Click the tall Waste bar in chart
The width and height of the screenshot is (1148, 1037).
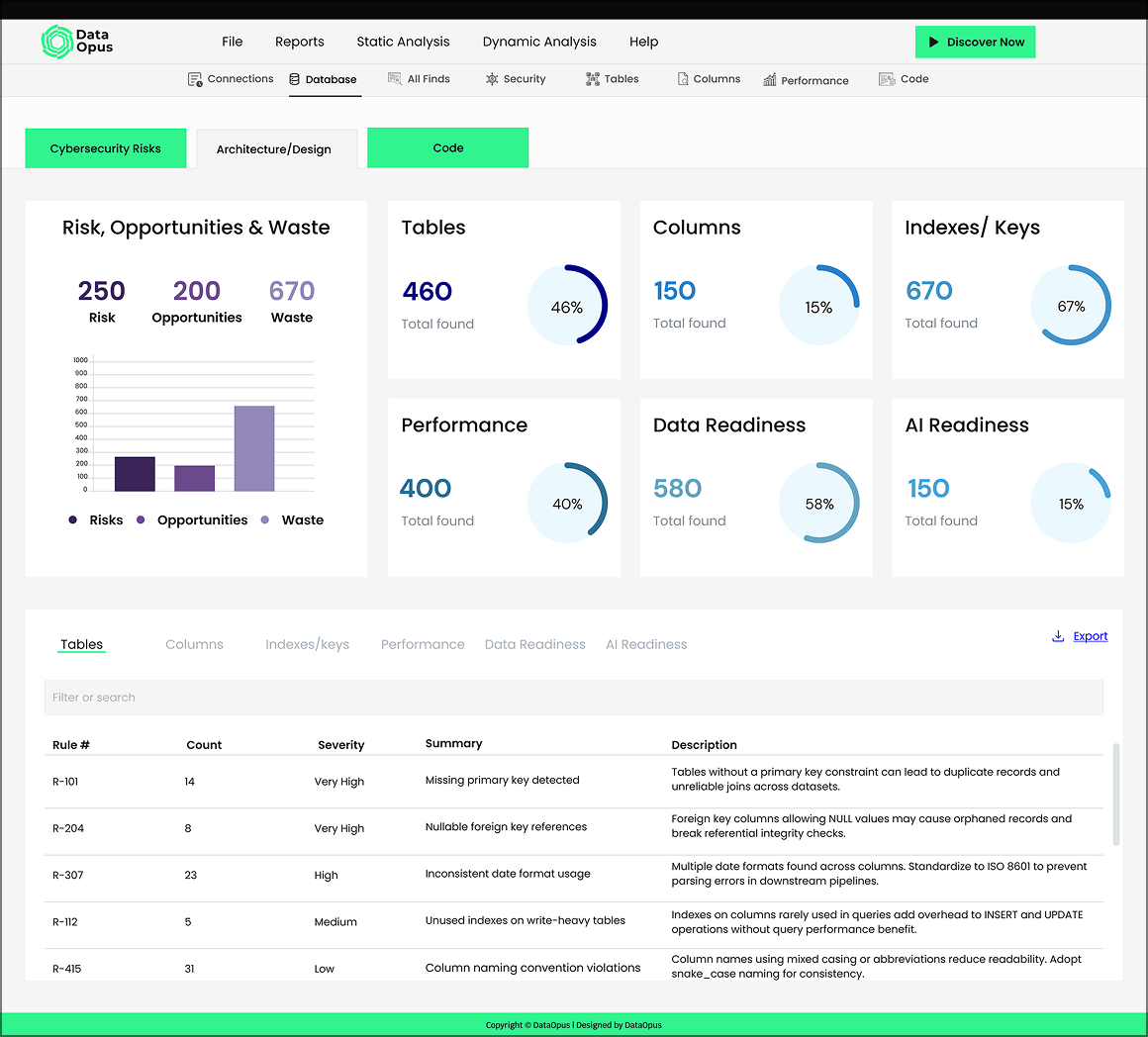point(254,448)
